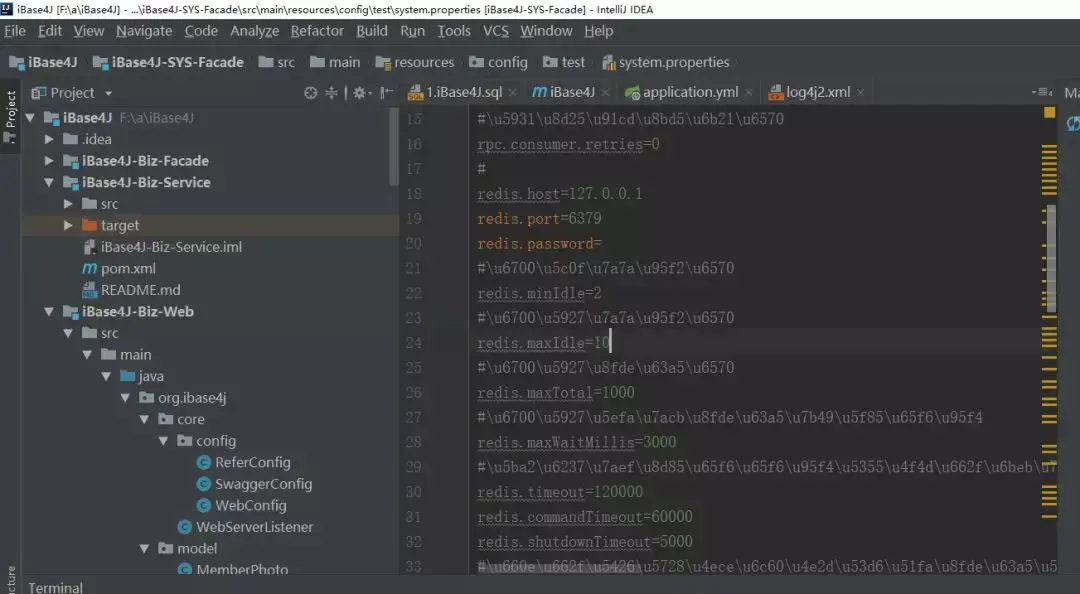The image size is (1080, 594).
Task: Open the Run menu
Action: coord(413,31)
